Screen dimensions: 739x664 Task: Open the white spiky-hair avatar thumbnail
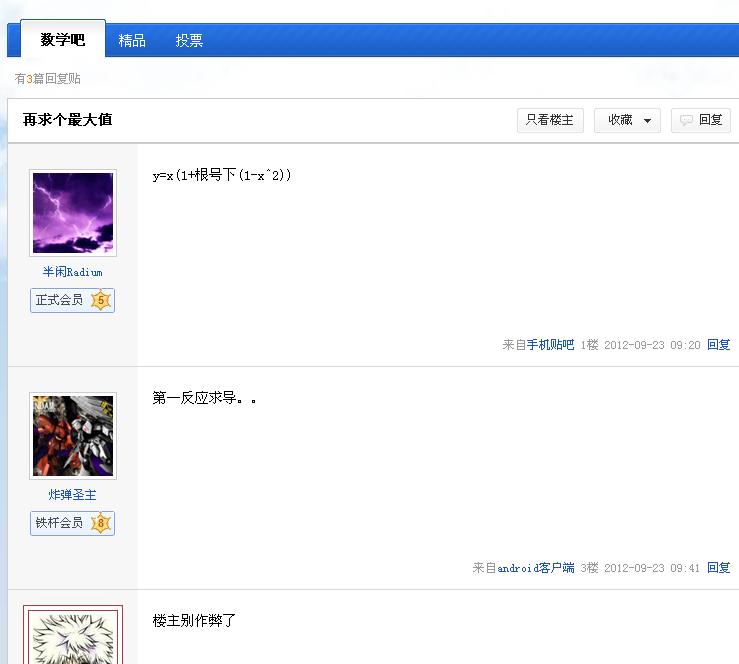coord(73,635)
